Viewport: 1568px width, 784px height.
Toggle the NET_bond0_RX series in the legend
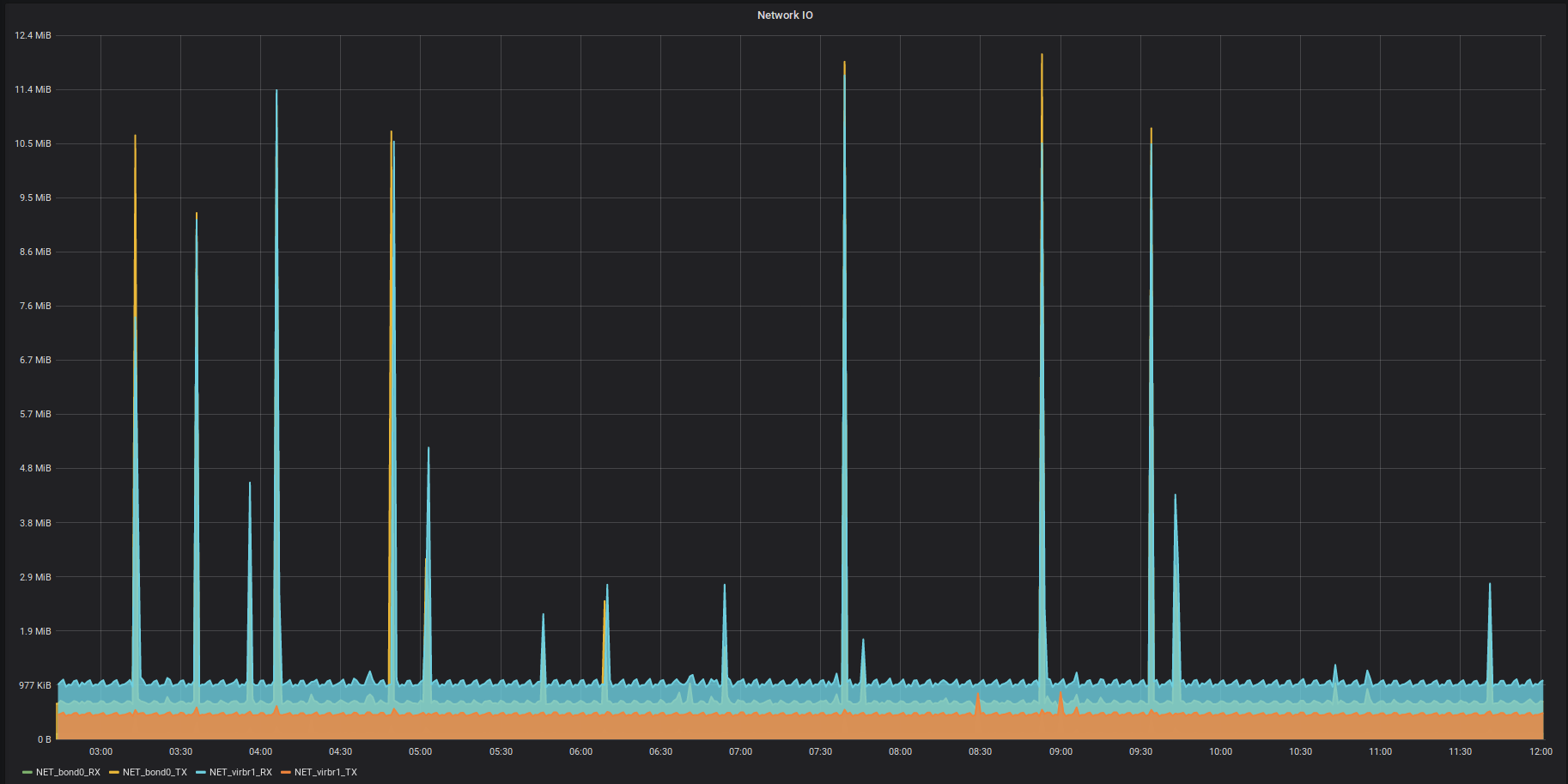[x=68, y=772]
